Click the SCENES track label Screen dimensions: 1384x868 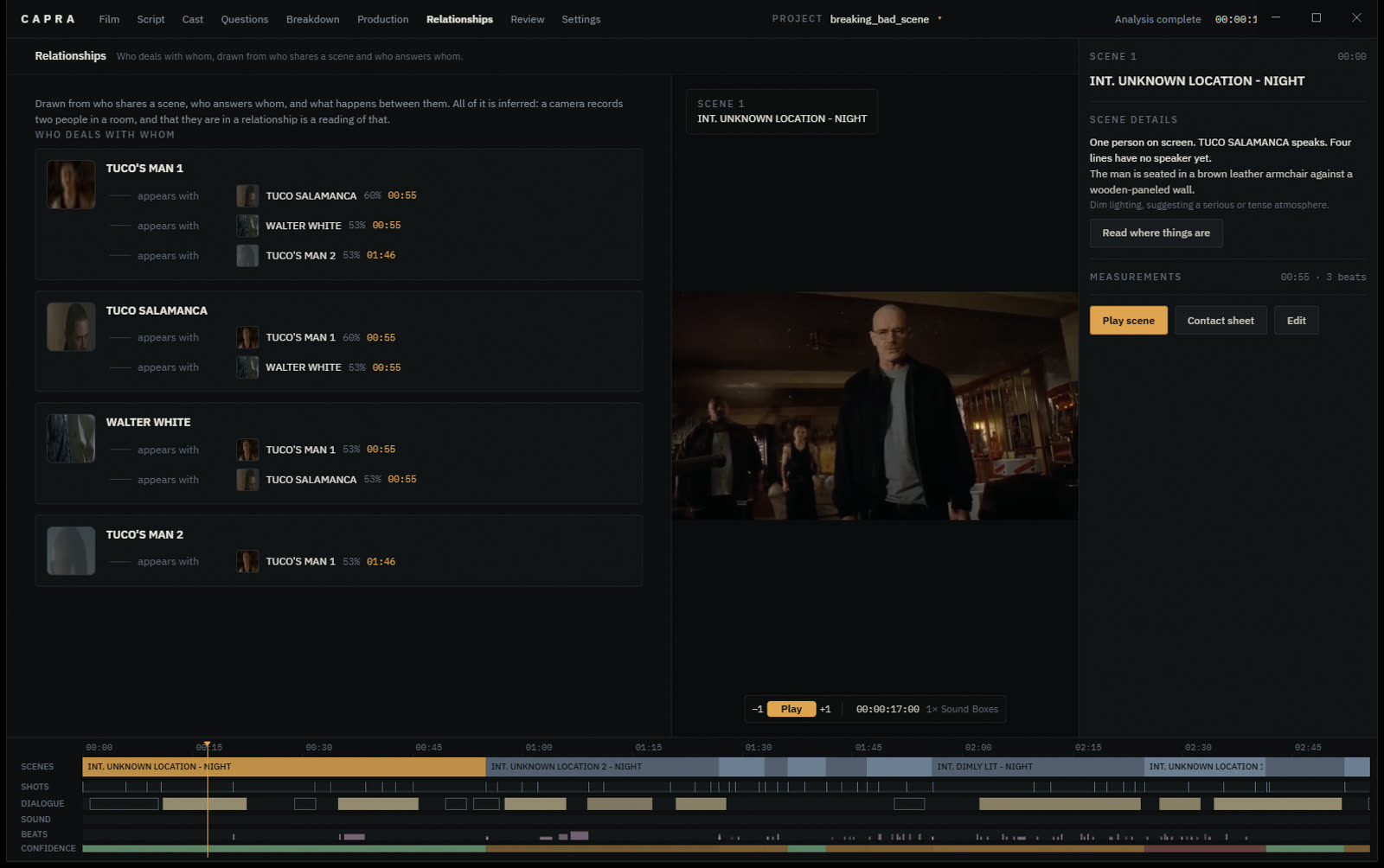point(37,767)
